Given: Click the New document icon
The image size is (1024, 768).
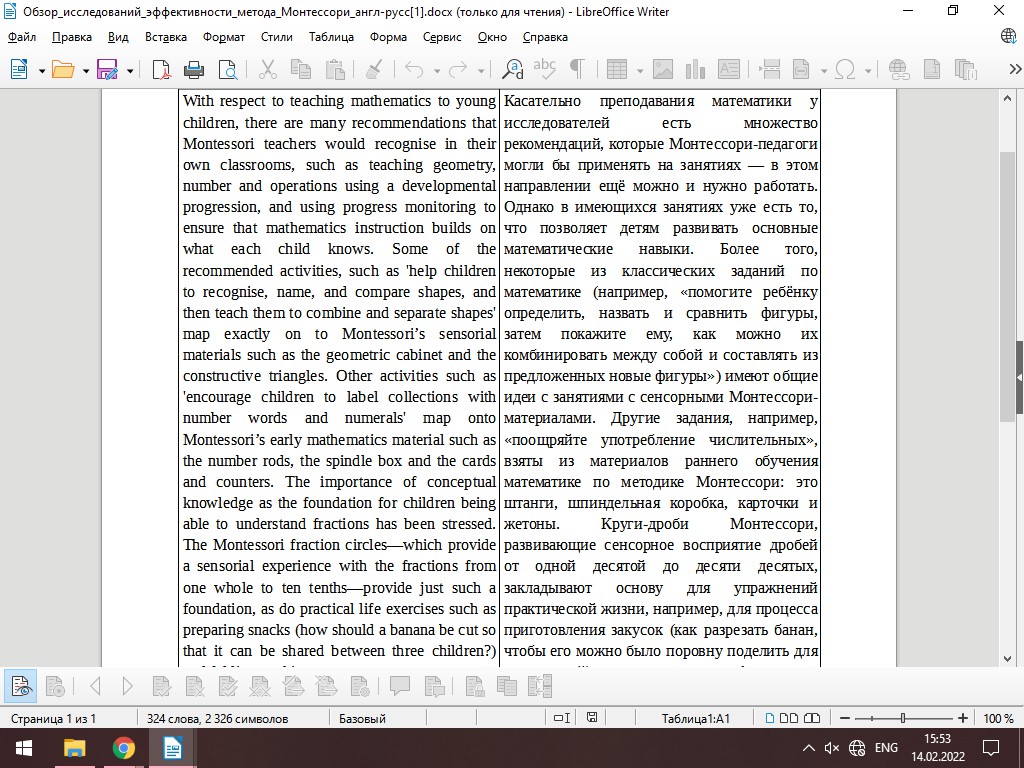Looking at the screenshot, I should point(19,69).
